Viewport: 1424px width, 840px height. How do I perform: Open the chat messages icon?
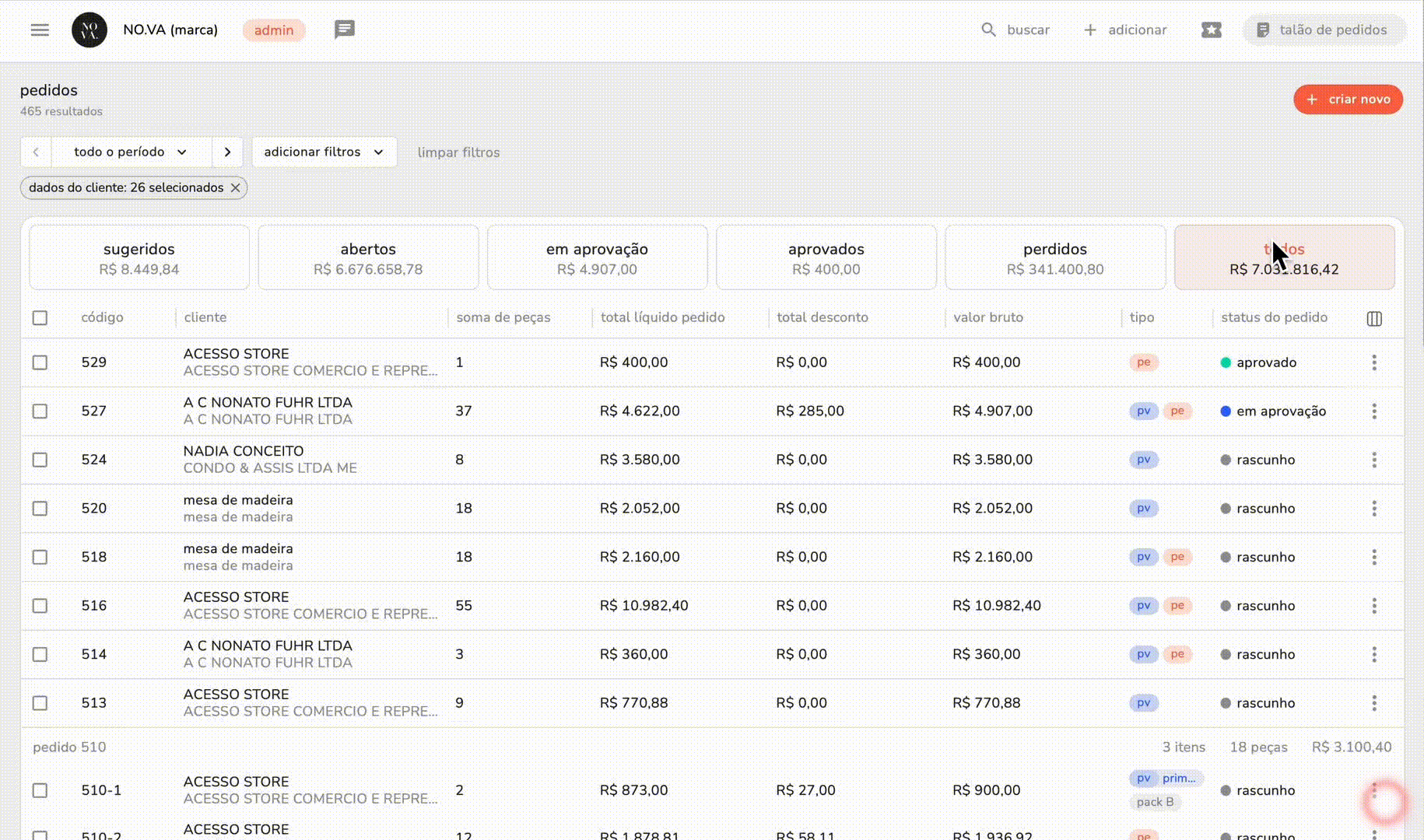344,30
